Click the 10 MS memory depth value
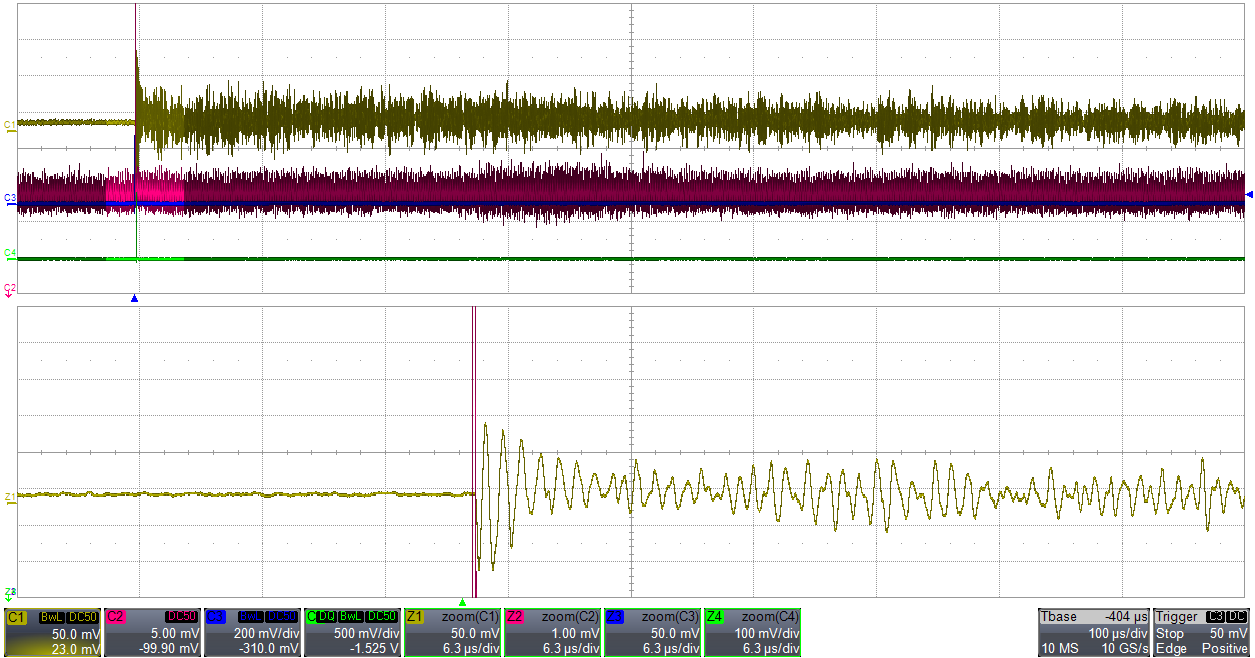This screenshot has height=658, width=1255. tap(1061, 649)
